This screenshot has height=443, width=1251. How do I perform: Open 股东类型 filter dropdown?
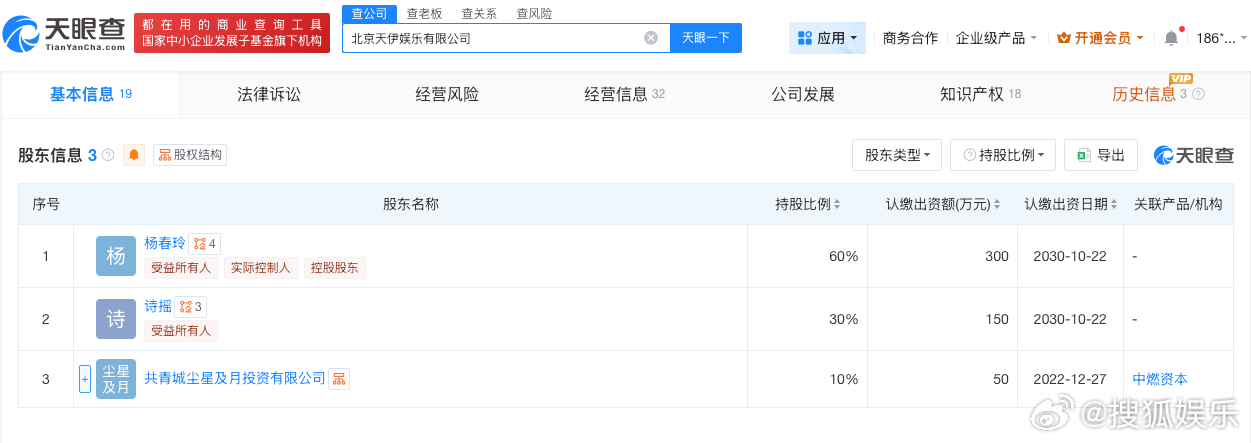point(897,155)
